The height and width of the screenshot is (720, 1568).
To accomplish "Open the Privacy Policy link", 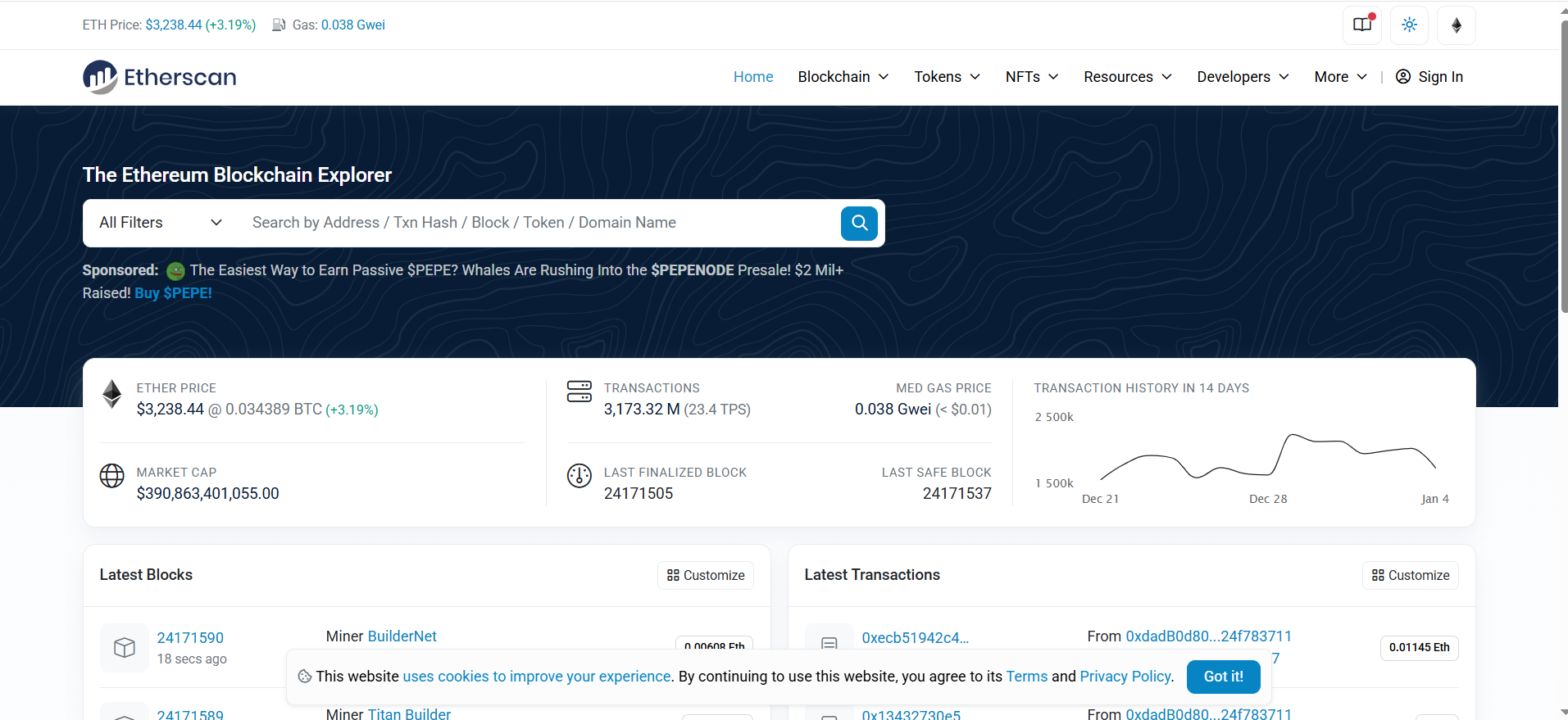I will 1125,677.
